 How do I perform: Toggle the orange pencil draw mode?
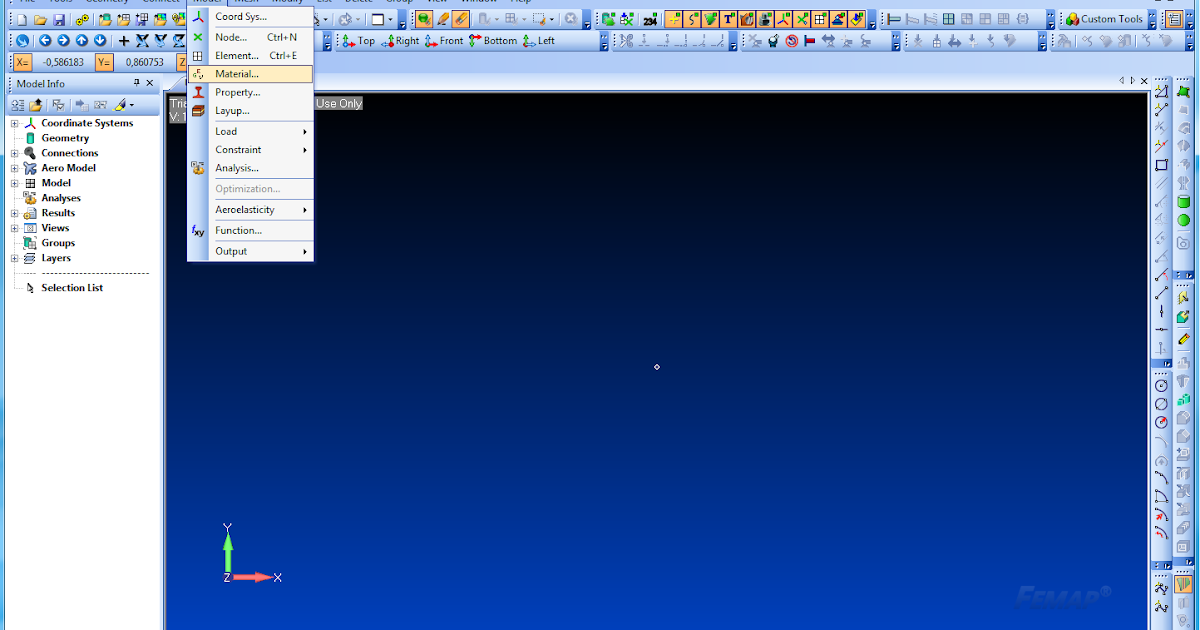(443, 18)
